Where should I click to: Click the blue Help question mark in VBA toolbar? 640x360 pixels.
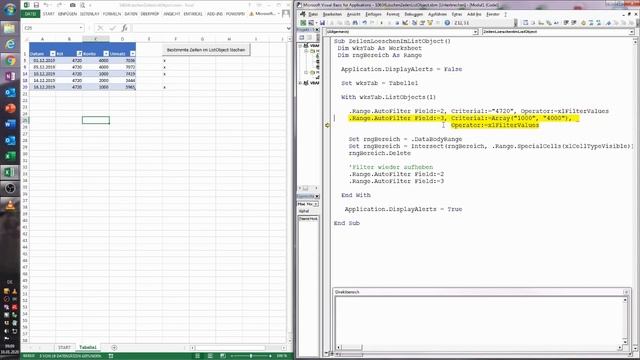click(447, 23)
